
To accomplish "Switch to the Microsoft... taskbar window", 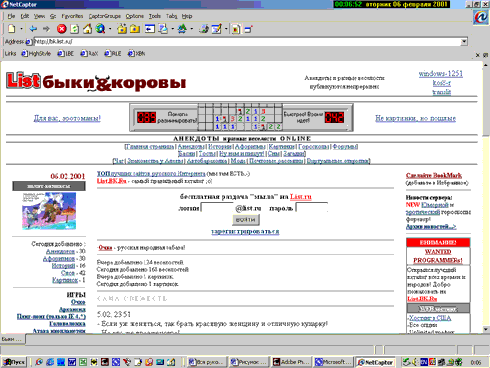I will tap(333, 362).
